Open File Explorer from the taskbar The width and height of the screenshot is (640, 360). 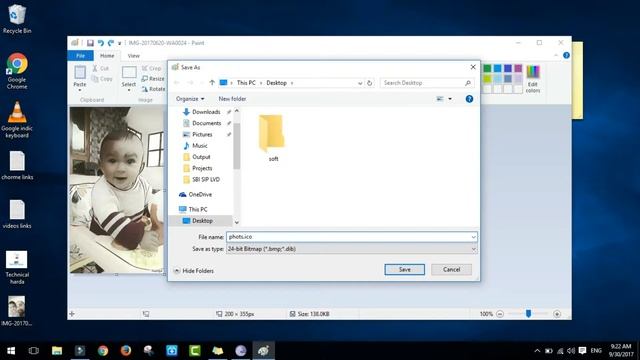57,351
